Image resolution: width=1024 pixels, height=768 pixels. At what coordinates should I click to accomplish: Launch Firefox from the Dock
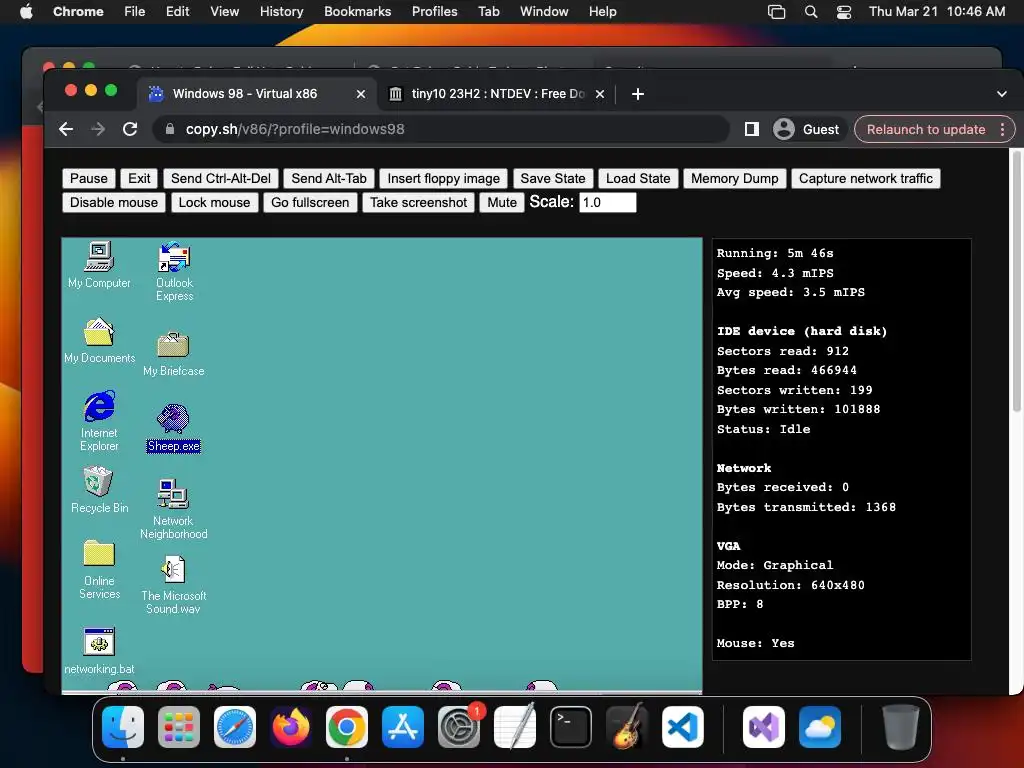pos(291,727)
